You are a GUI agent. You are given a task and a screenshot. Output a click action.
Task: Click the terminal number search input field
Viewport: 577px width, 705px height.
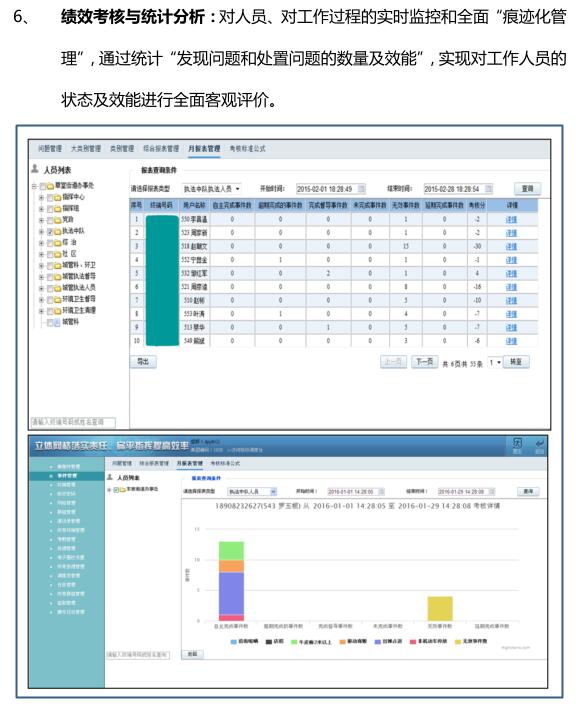[x=73, y=422]
